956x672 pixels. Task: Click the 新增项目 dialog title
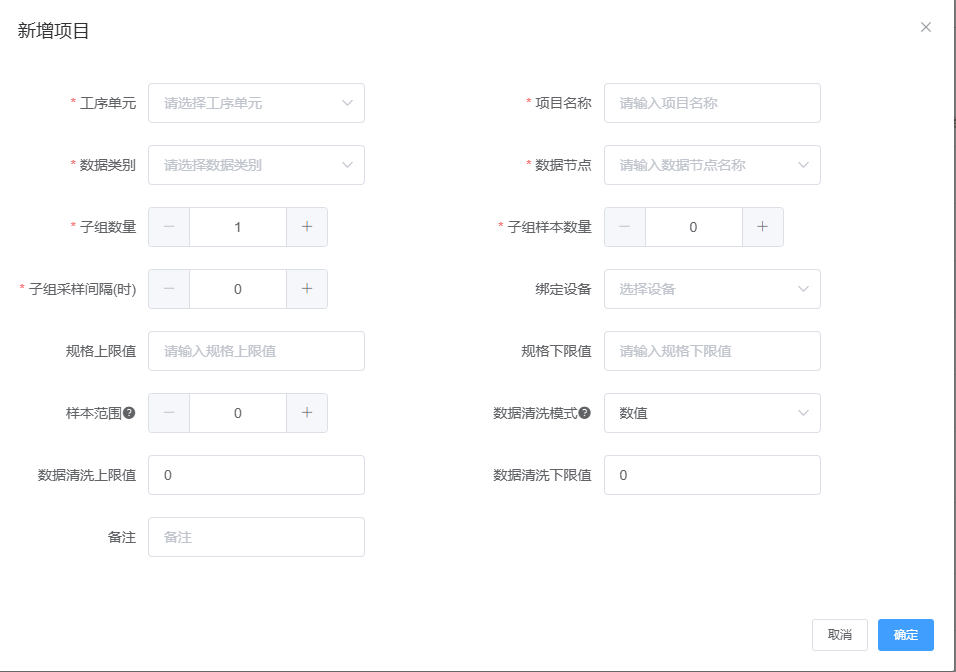[54, 30]
